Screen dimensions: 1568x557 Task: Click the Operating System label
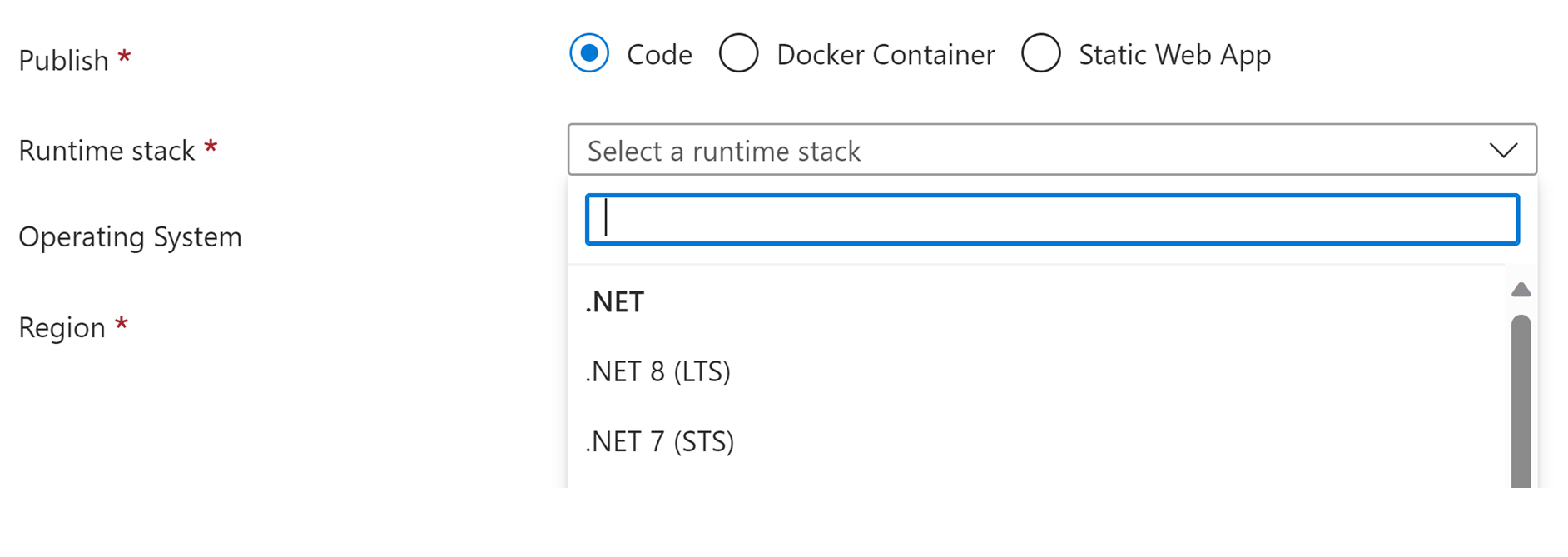tap(131, 237)
